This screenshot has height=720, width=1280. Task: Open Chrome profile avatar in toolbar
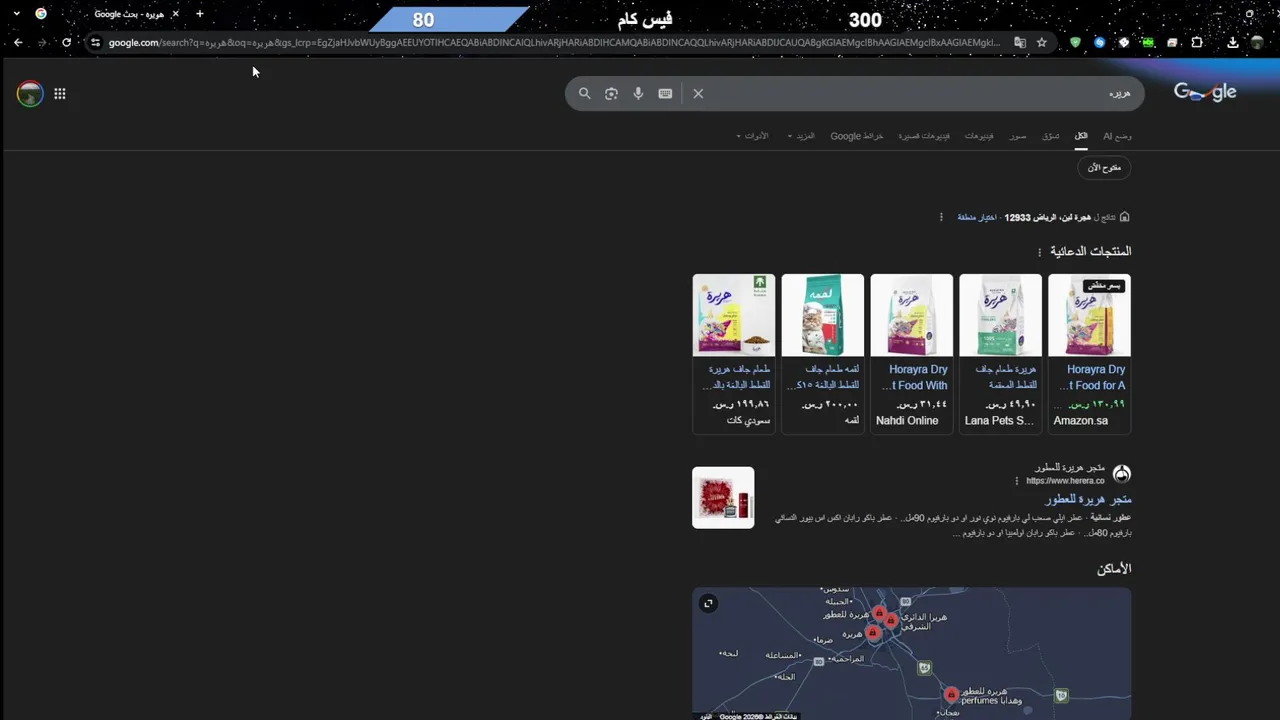1258,42
